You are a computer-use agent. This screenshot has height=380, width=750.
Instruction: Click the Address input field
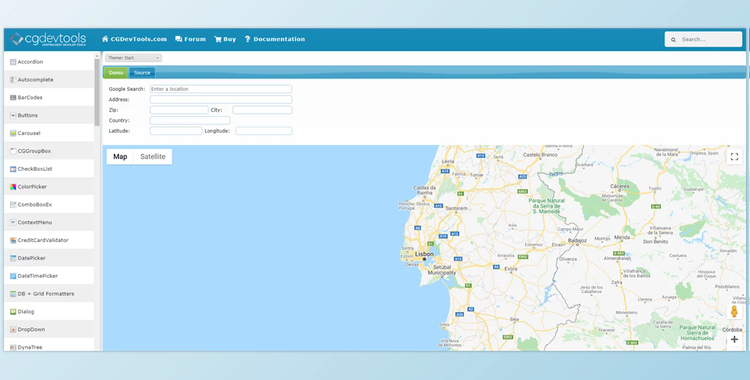point(221,100)
